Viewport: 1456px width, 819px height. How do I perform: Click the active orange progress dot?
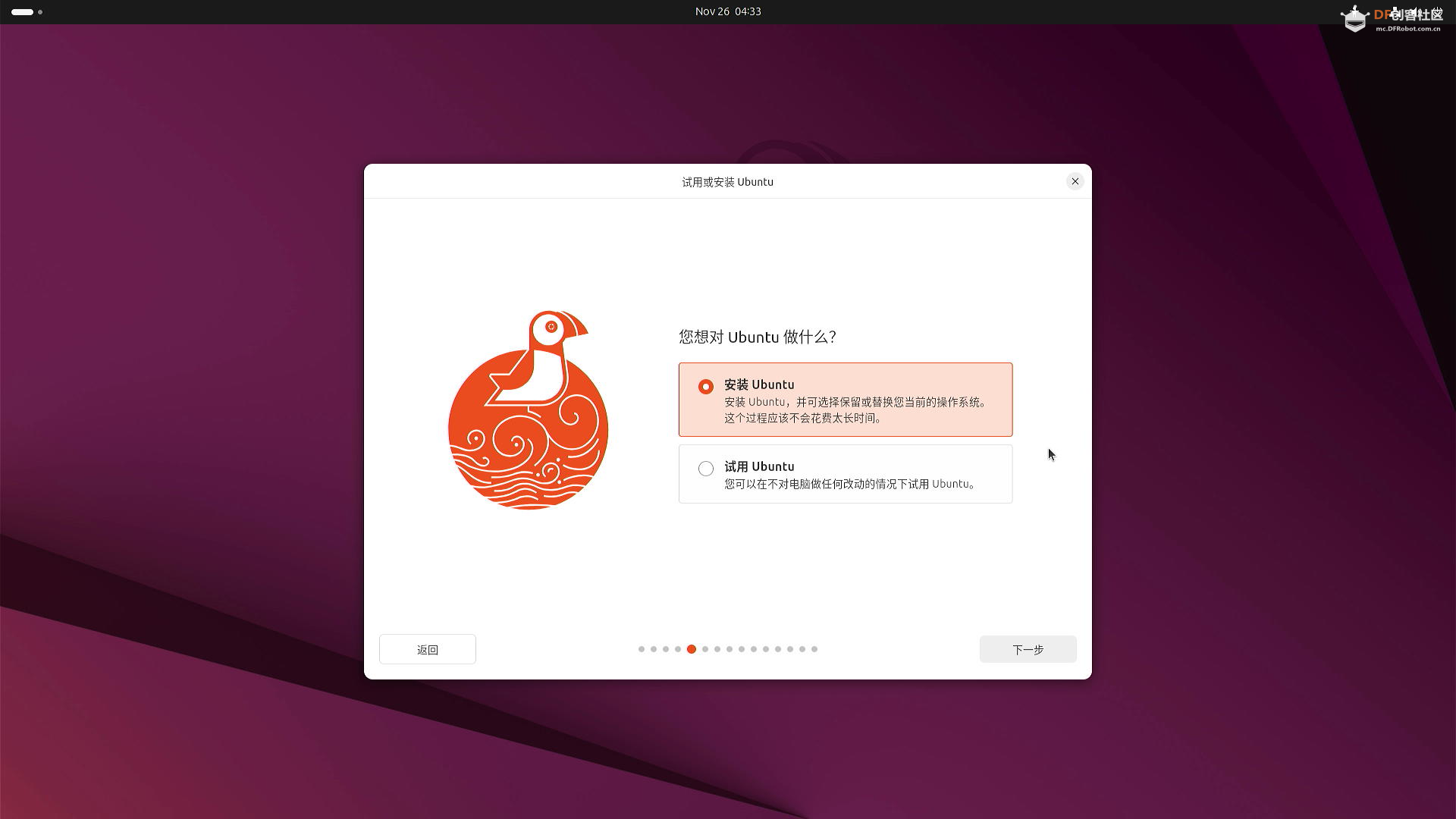pos(692,649)
